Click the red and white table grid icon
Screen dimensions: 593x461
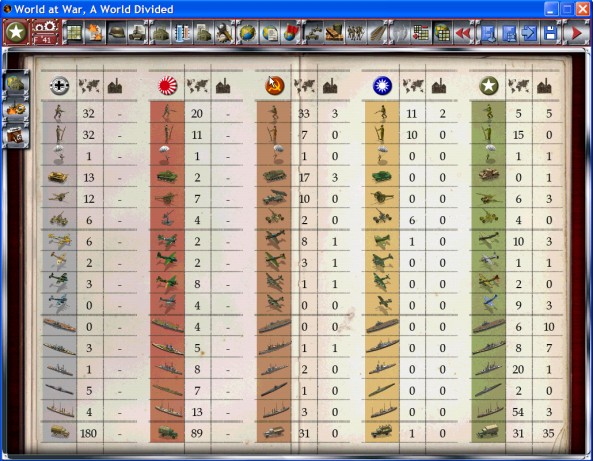[x=421, y=33]
